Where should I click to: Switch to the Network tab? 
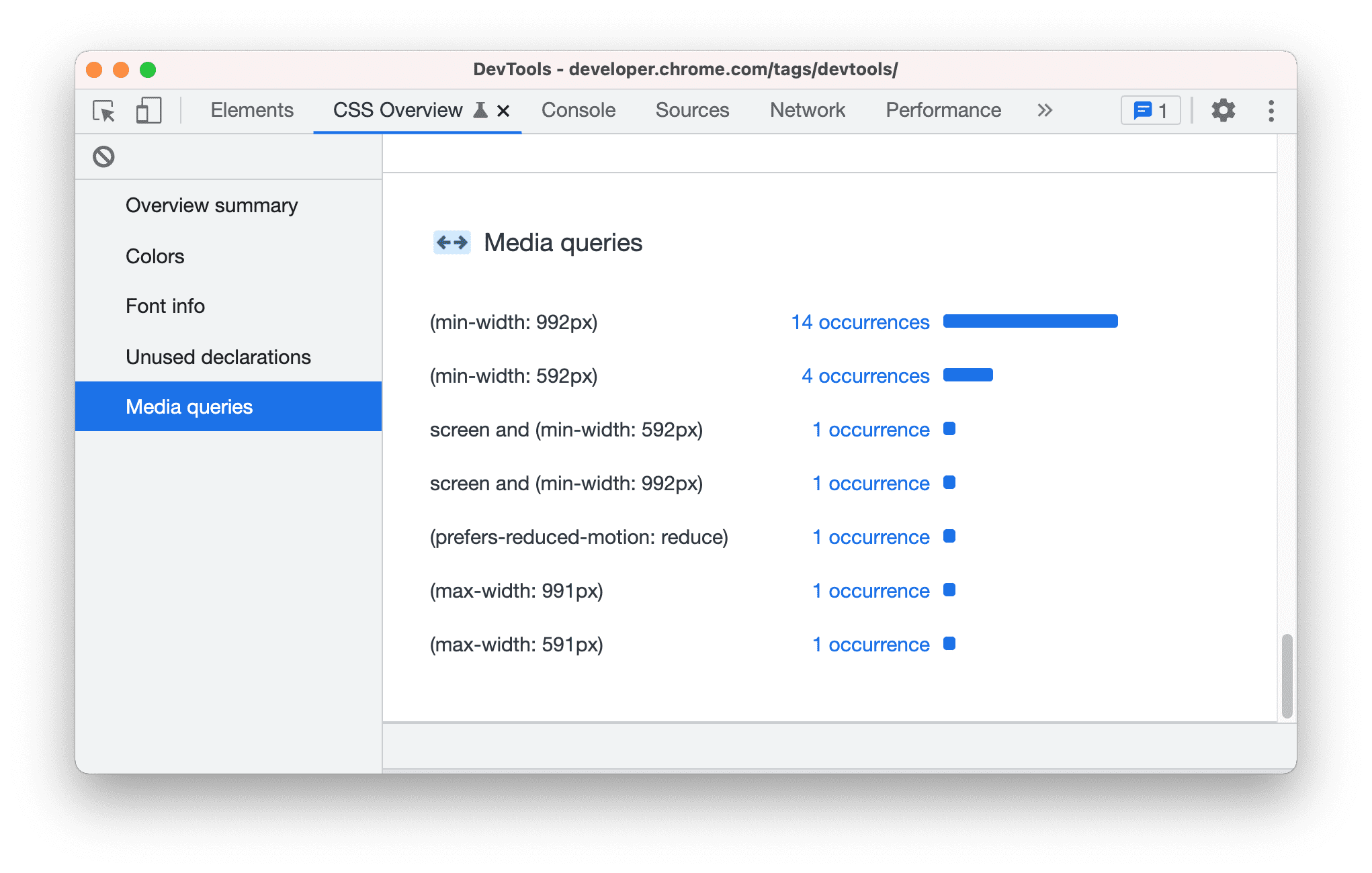pos(807,110)
